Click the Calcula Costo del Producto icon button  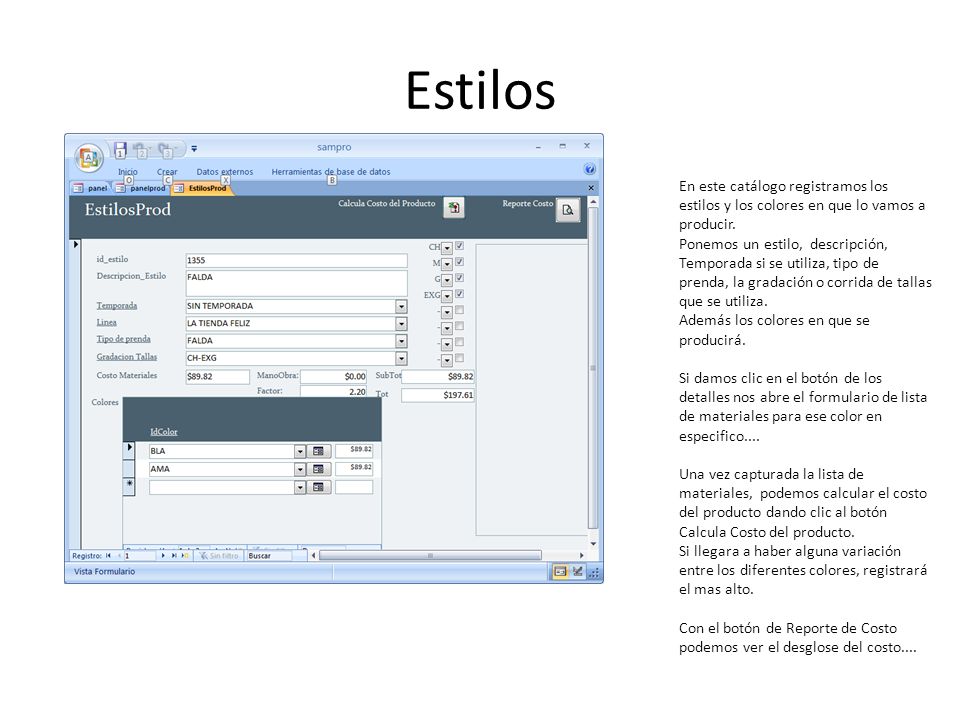[x=454, y=208]
